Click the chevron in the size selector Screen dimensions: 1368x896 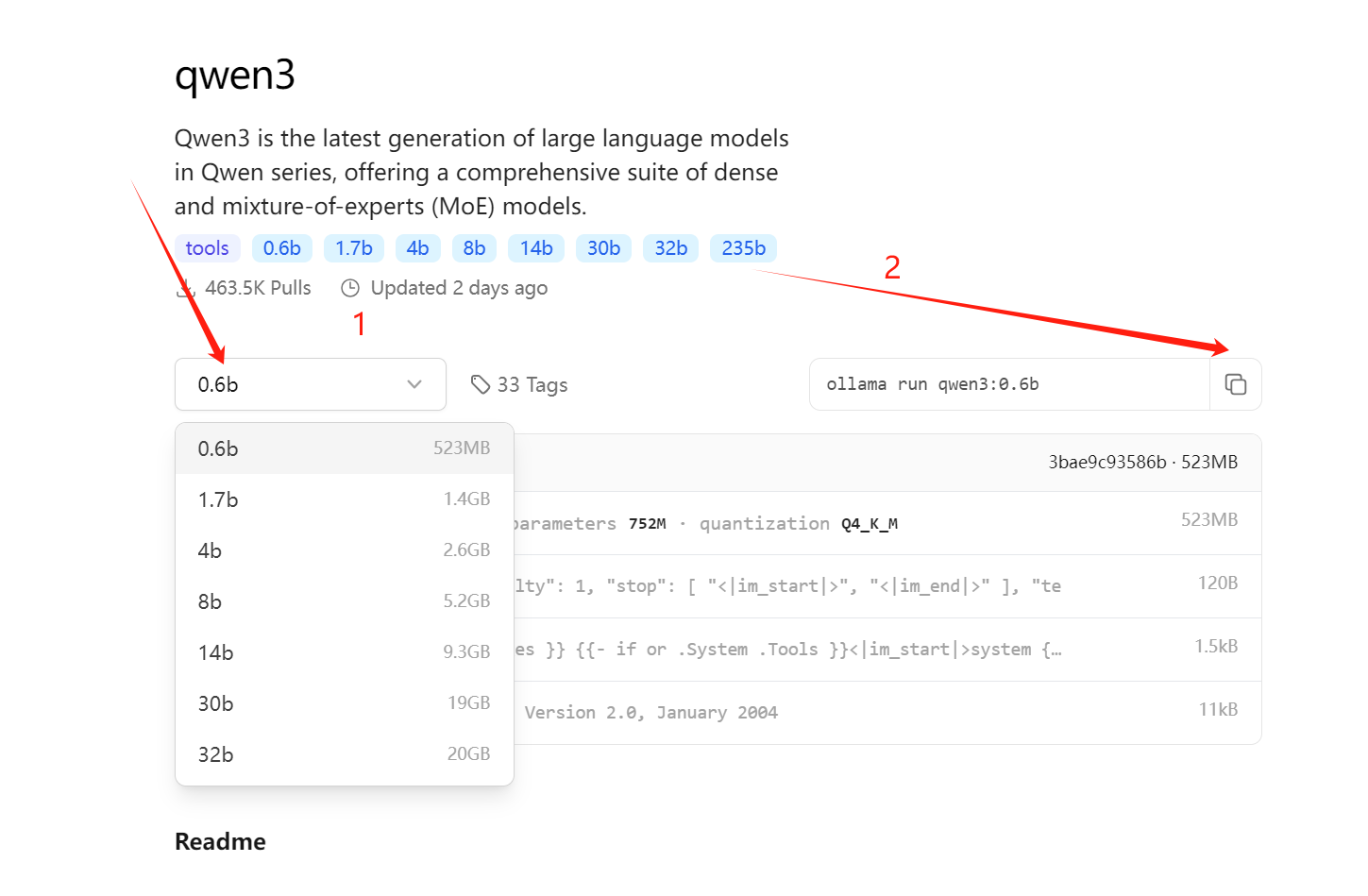(414, 384)
